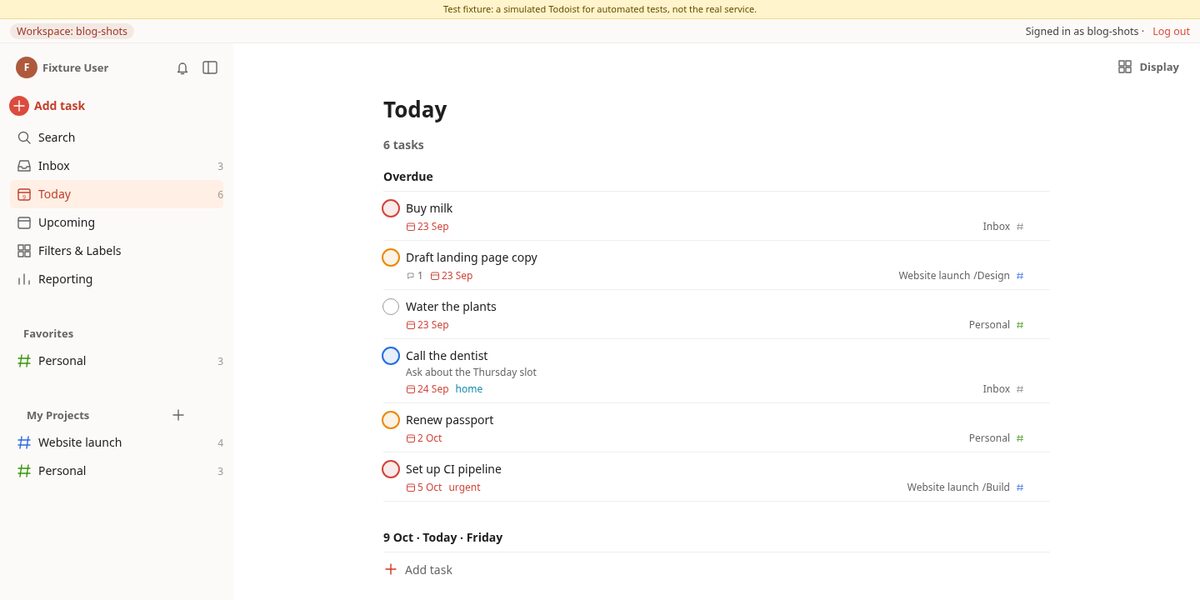Check off Draft landing page copy
The width and height of the screenshot is (1200, 600).
(x=391, y=258)
